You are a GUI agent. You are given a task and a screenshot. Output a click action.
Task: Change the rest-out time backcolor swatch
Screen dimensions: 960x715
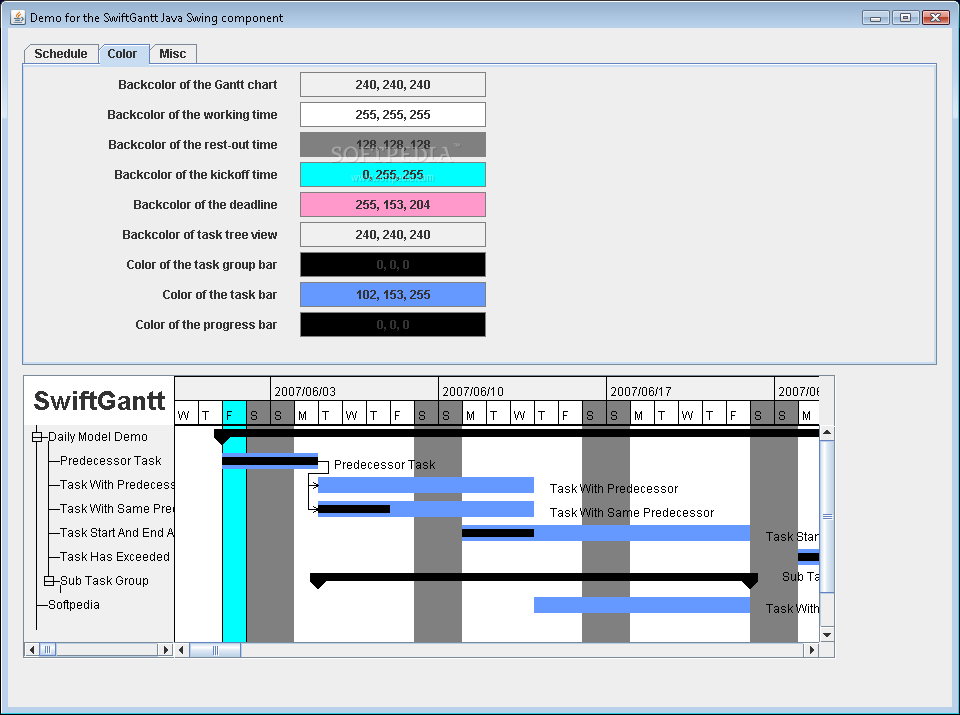point(392,144)
